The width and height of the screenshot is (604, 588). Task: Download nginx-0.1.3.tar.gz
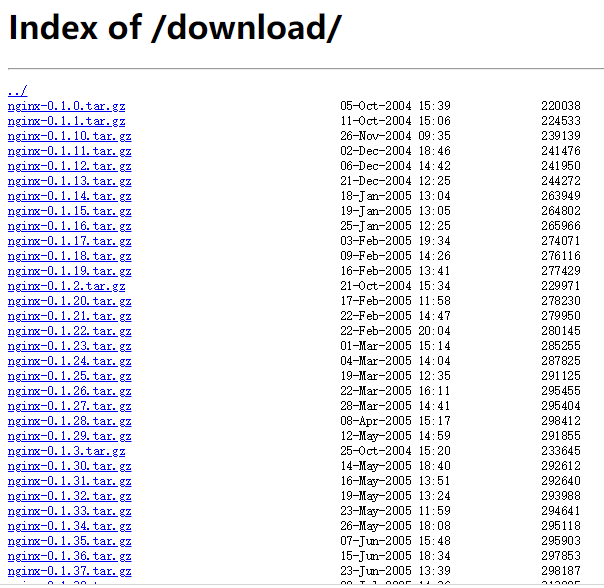pos(66,452)
